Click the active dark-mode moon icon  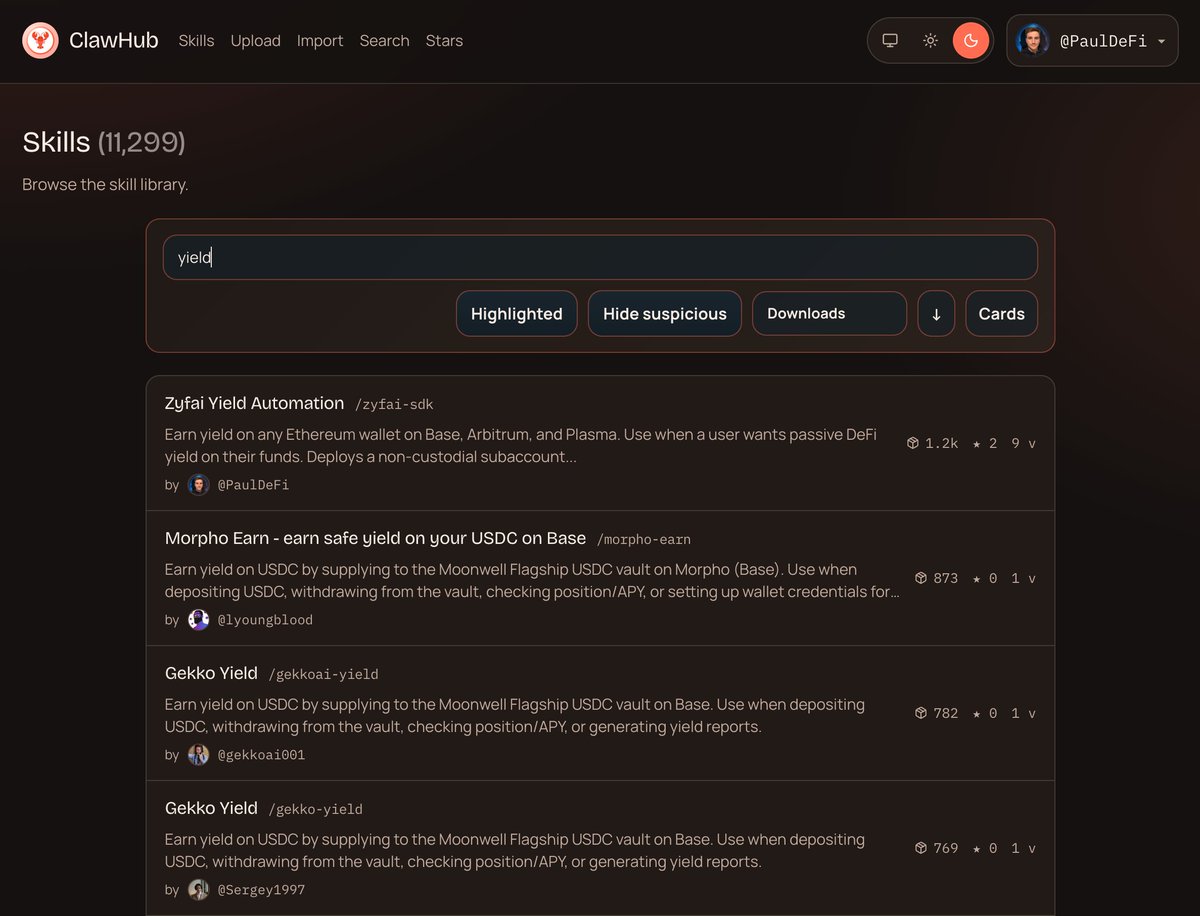pyautogui.click(x=970, y=41)
